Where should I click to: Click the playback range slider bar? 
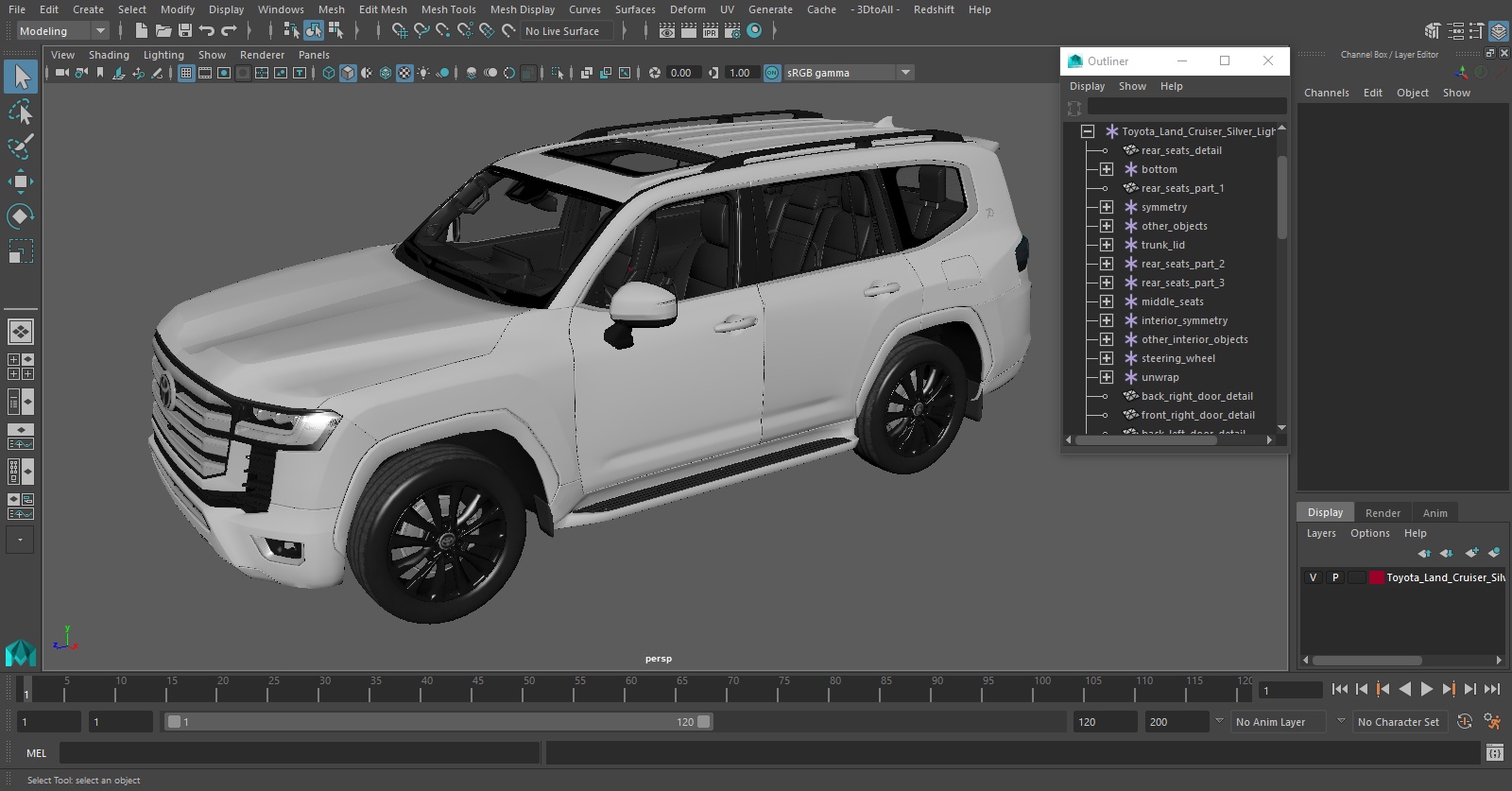tap(439, 722)
